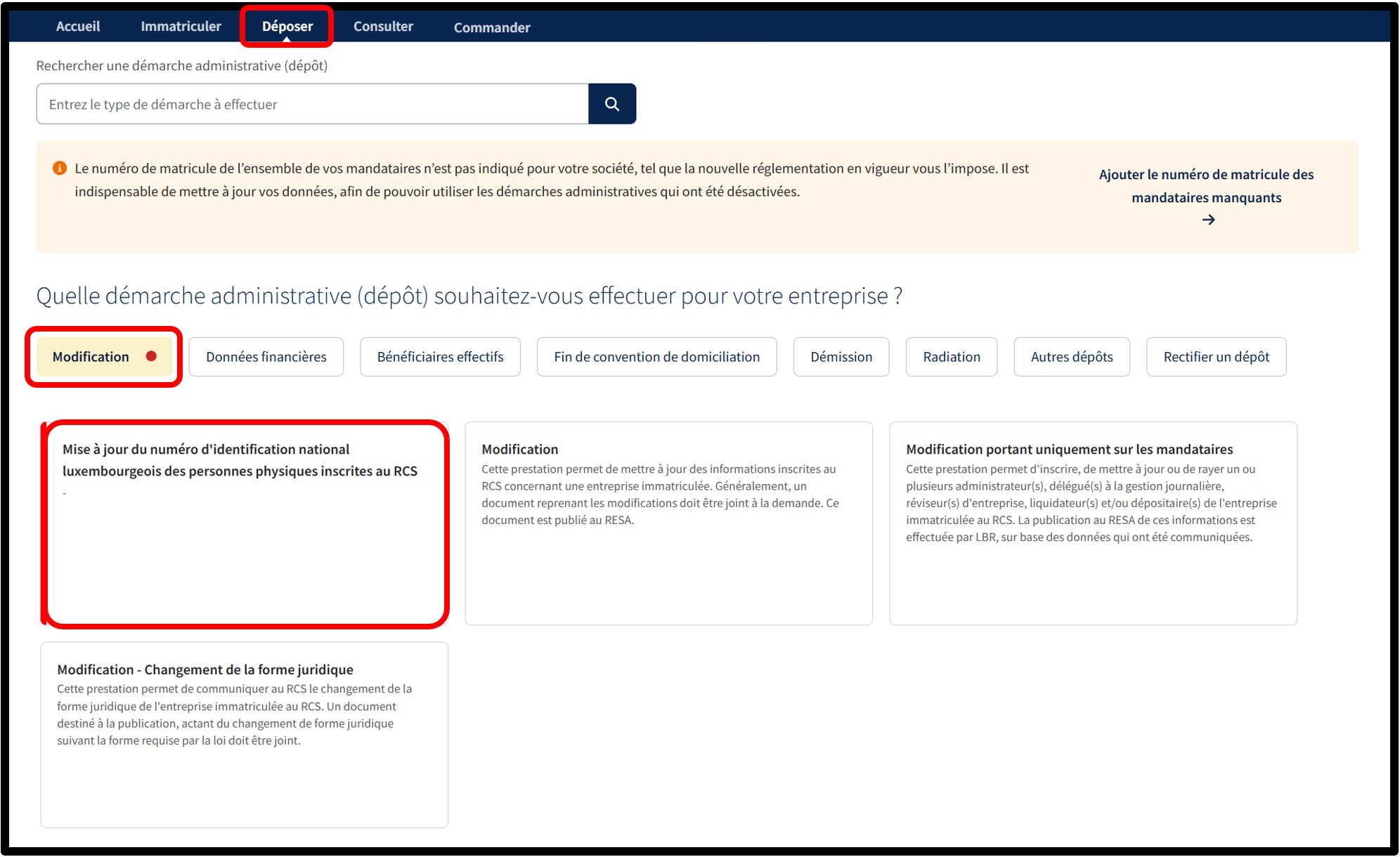Open Modification portant uniquement sur les mandataires card
Screen dimensions: 1400x857
pos(1092,523)
